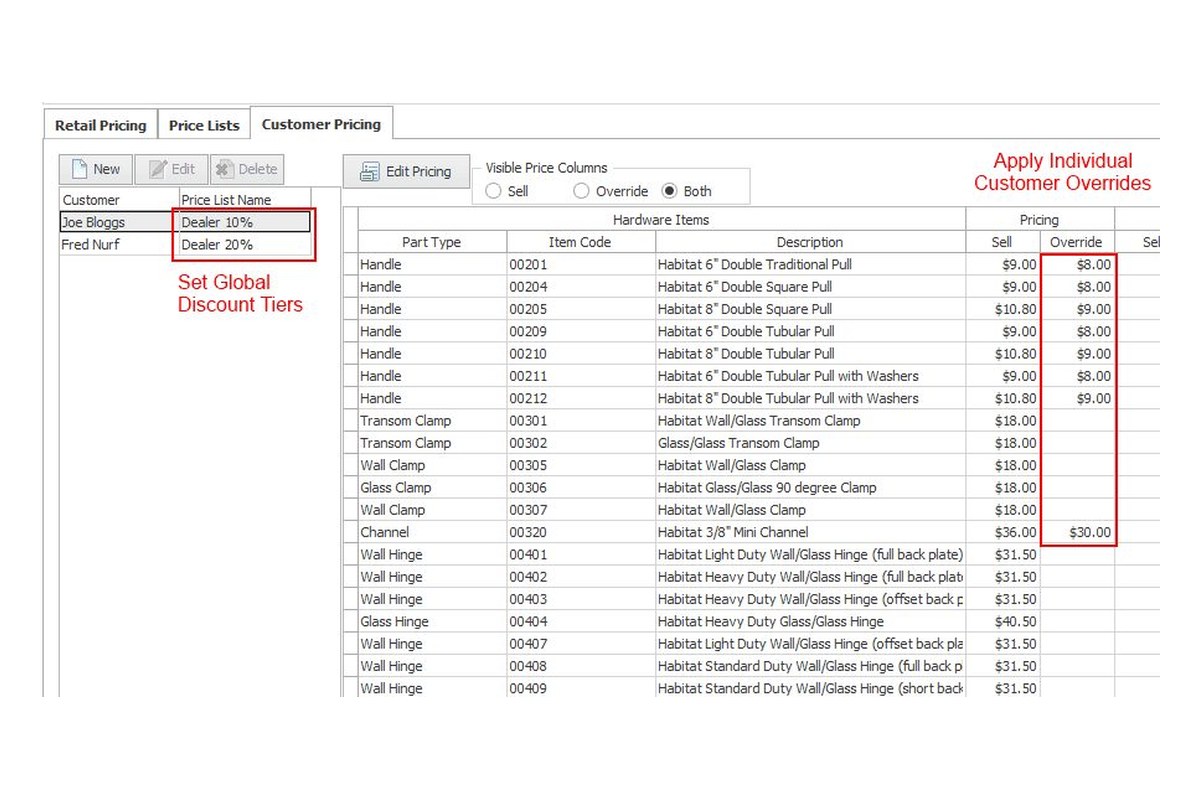The image size is (1200, 800).
Task: Sort by the Part Type column header
Action: 432,242
